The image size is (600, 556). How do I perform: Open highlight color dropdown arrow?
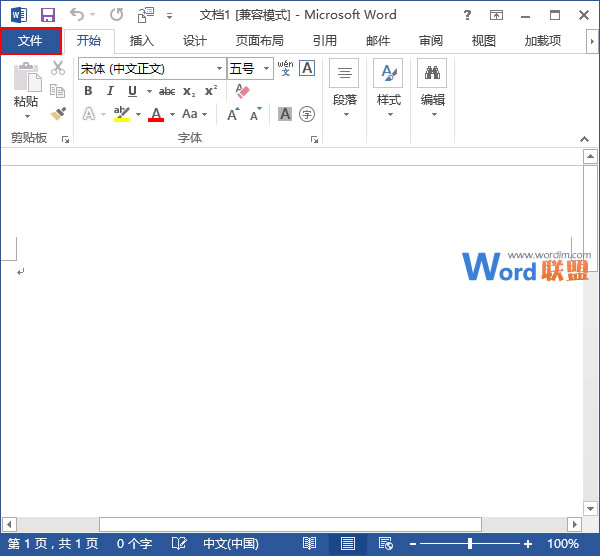[x=139, y=114]
